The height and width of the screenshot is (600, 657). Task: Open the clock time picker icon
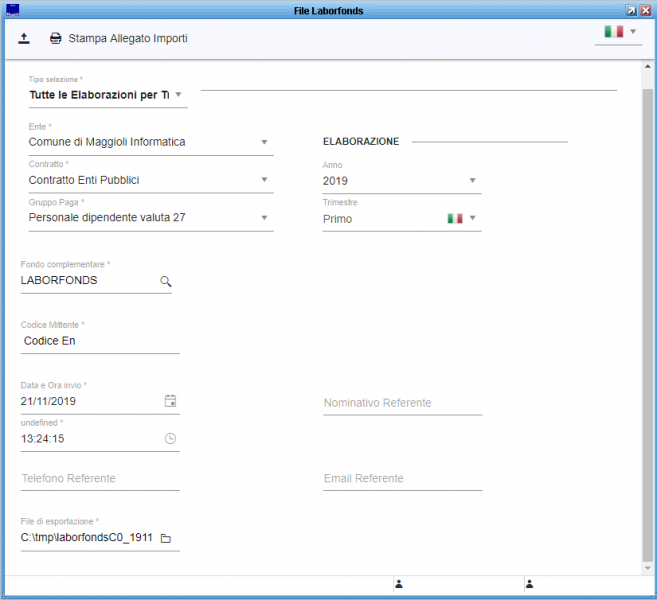pos(170,438)
